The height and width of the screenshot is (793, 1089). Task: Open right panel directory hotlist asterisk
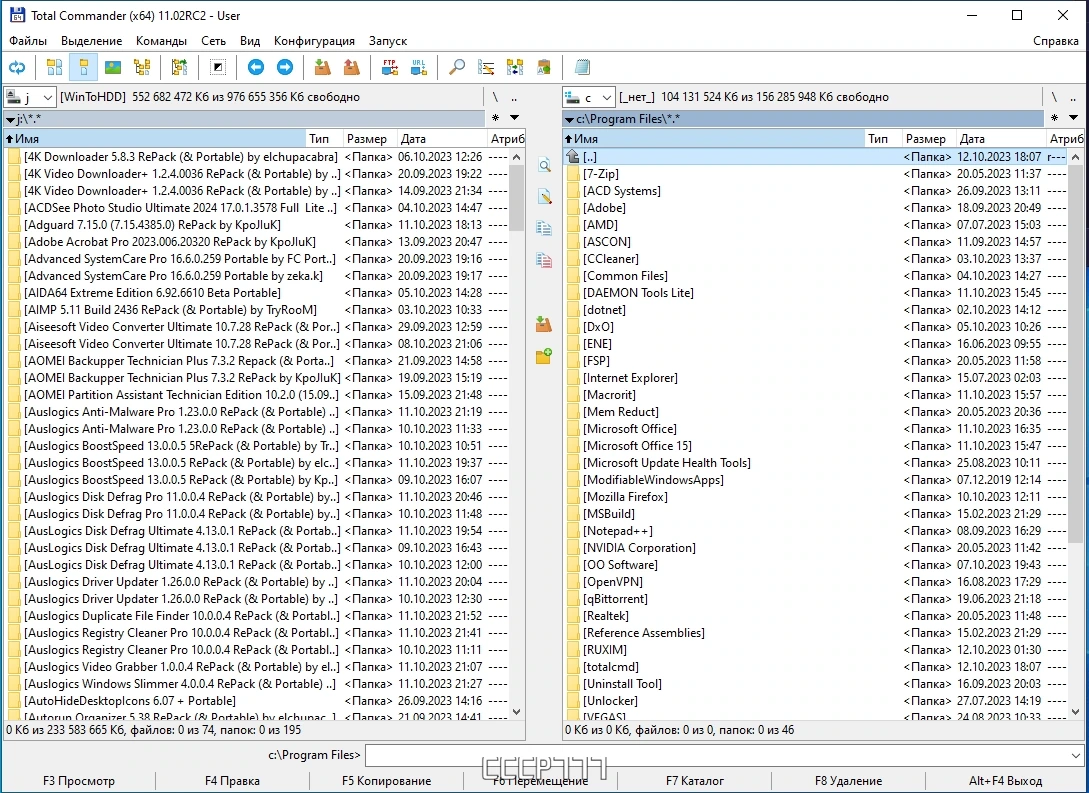(x=1054, y=118)
